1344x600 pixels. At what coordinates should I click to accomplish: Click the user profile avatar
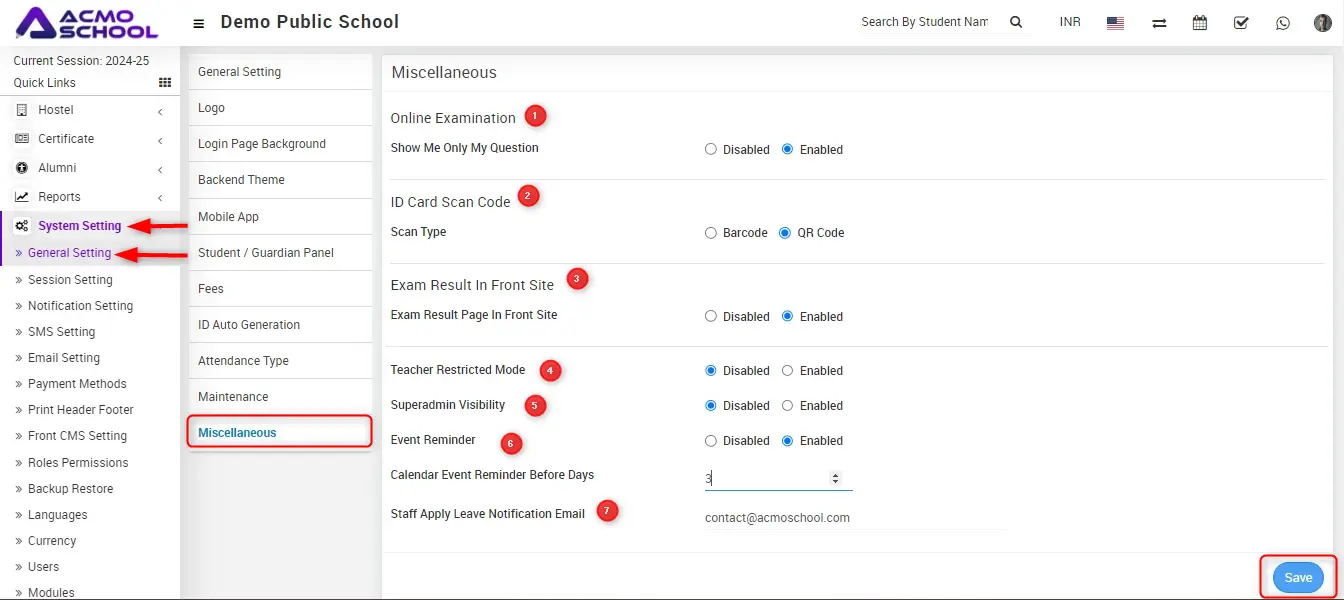(1322, 23)
